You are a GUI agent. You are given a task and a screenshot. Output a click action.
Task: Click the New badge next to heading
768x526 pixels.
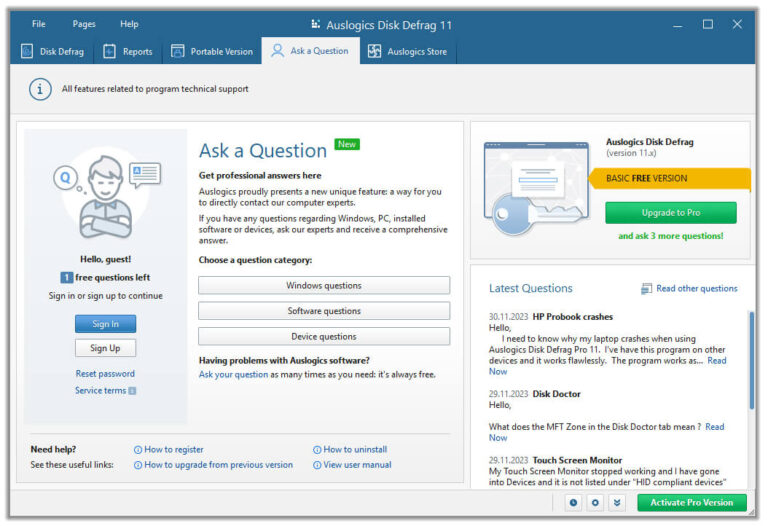point(347,144)
